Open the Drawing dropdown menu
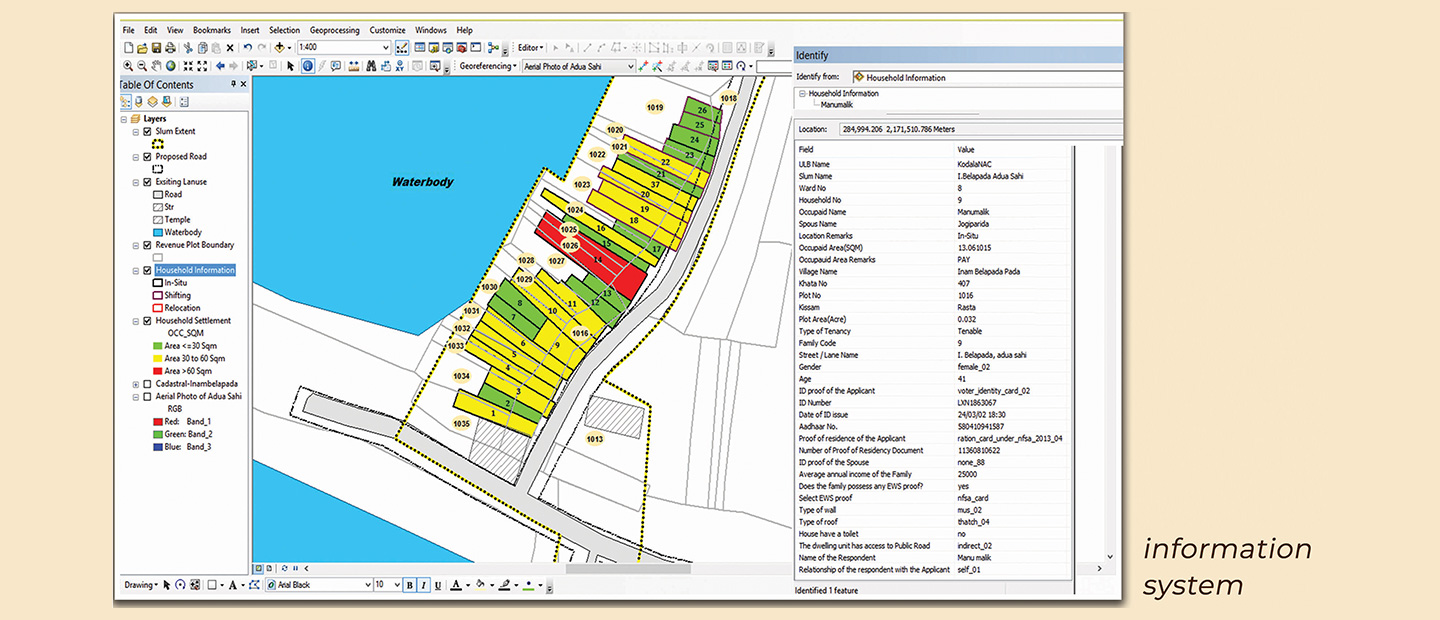Image resolution: width=1440 pixels, height=620 pixels. (141, 585)
